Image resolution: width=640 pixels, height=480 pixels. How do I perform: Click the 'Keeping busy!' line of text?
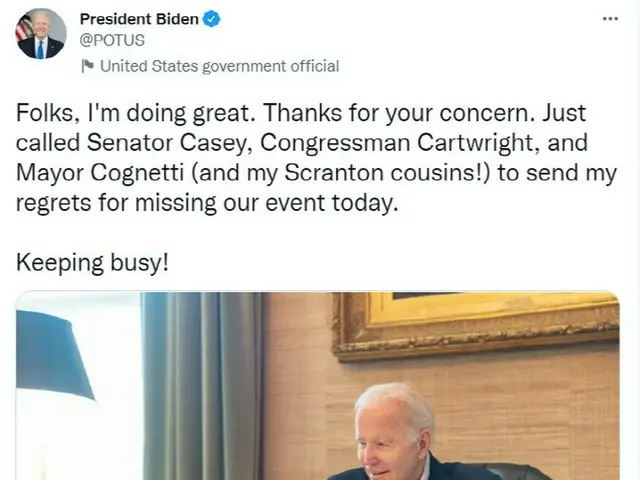92,262
